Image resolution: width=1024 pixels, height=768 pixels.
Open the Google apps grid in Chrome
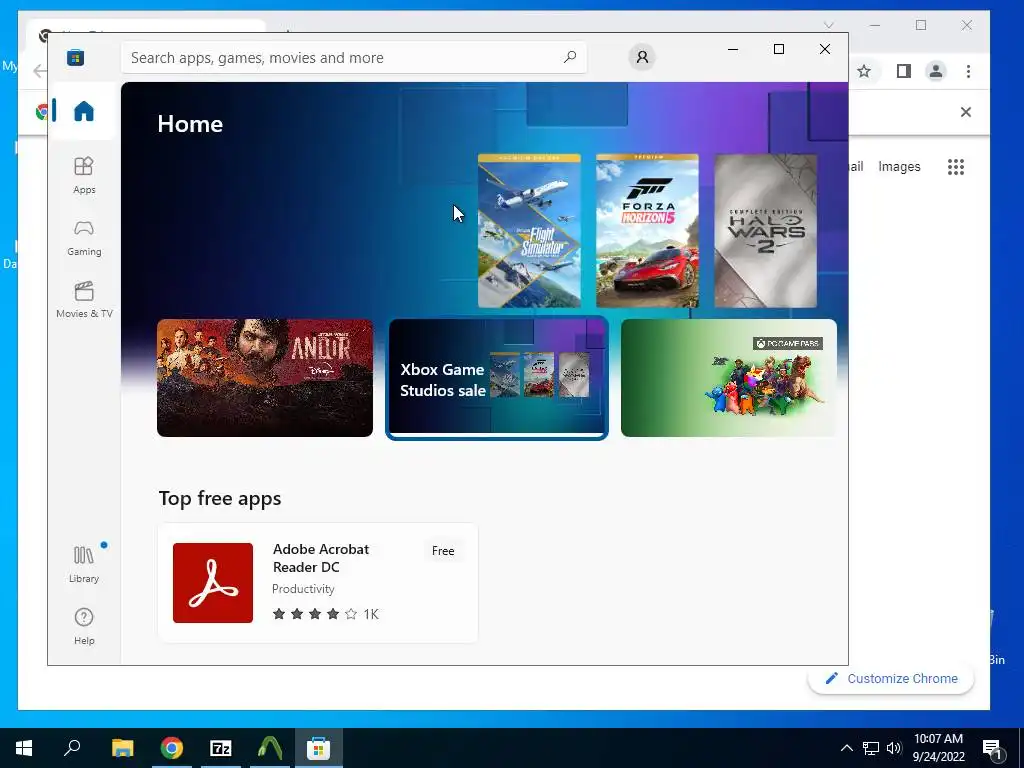pyautogui.click(x=955, y=167)
